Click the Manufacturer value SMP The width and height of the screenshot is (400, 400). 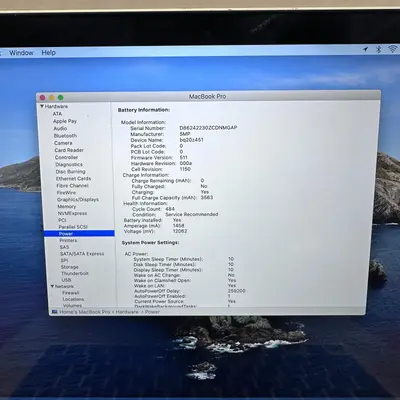tap(185, 134)
